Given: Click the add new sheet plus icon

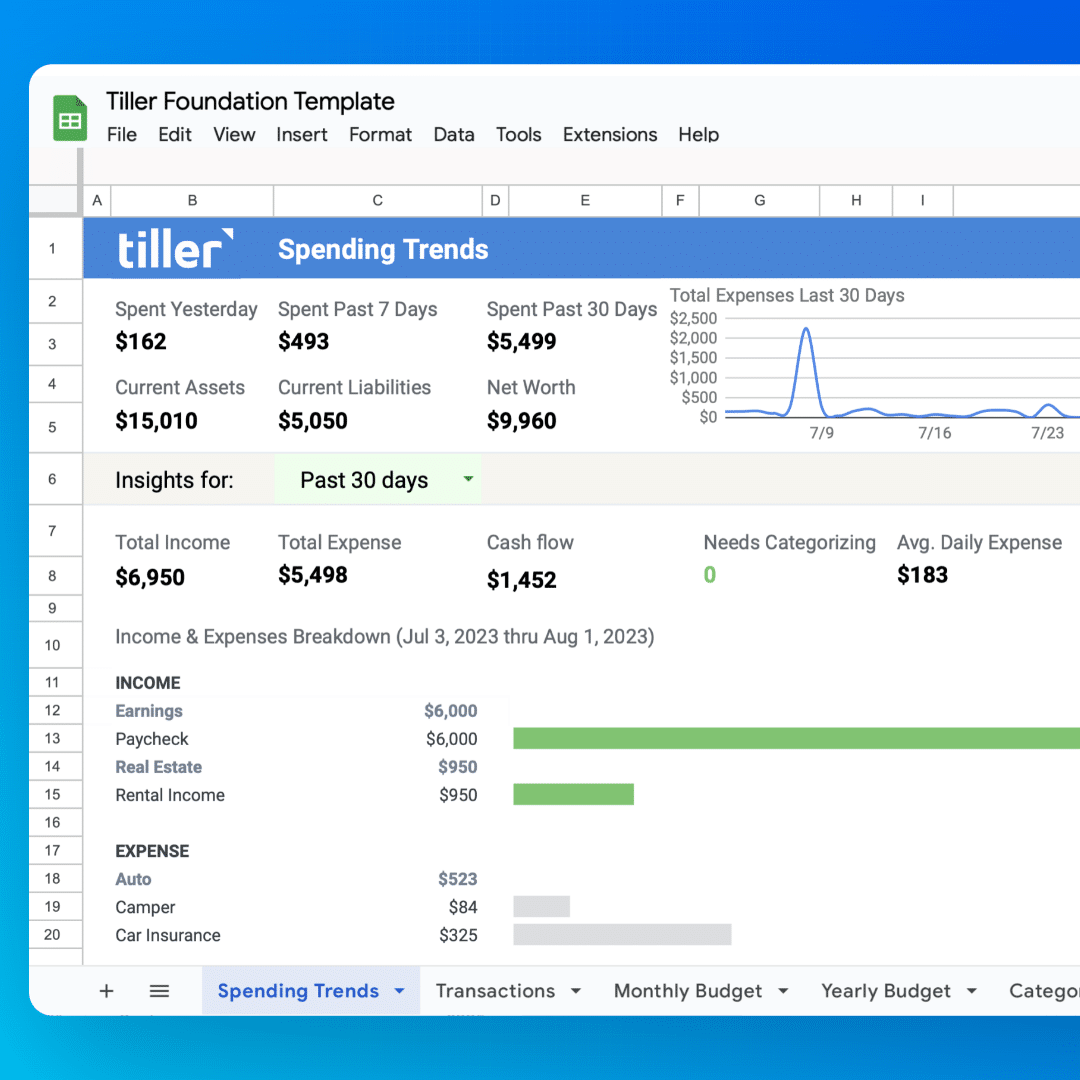Looking at the screenshot, I should (106, 991).
